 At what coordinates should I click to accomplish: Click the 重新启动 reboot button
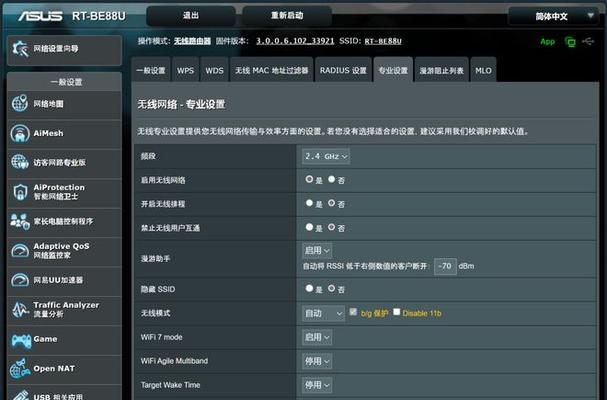point(287,16)
